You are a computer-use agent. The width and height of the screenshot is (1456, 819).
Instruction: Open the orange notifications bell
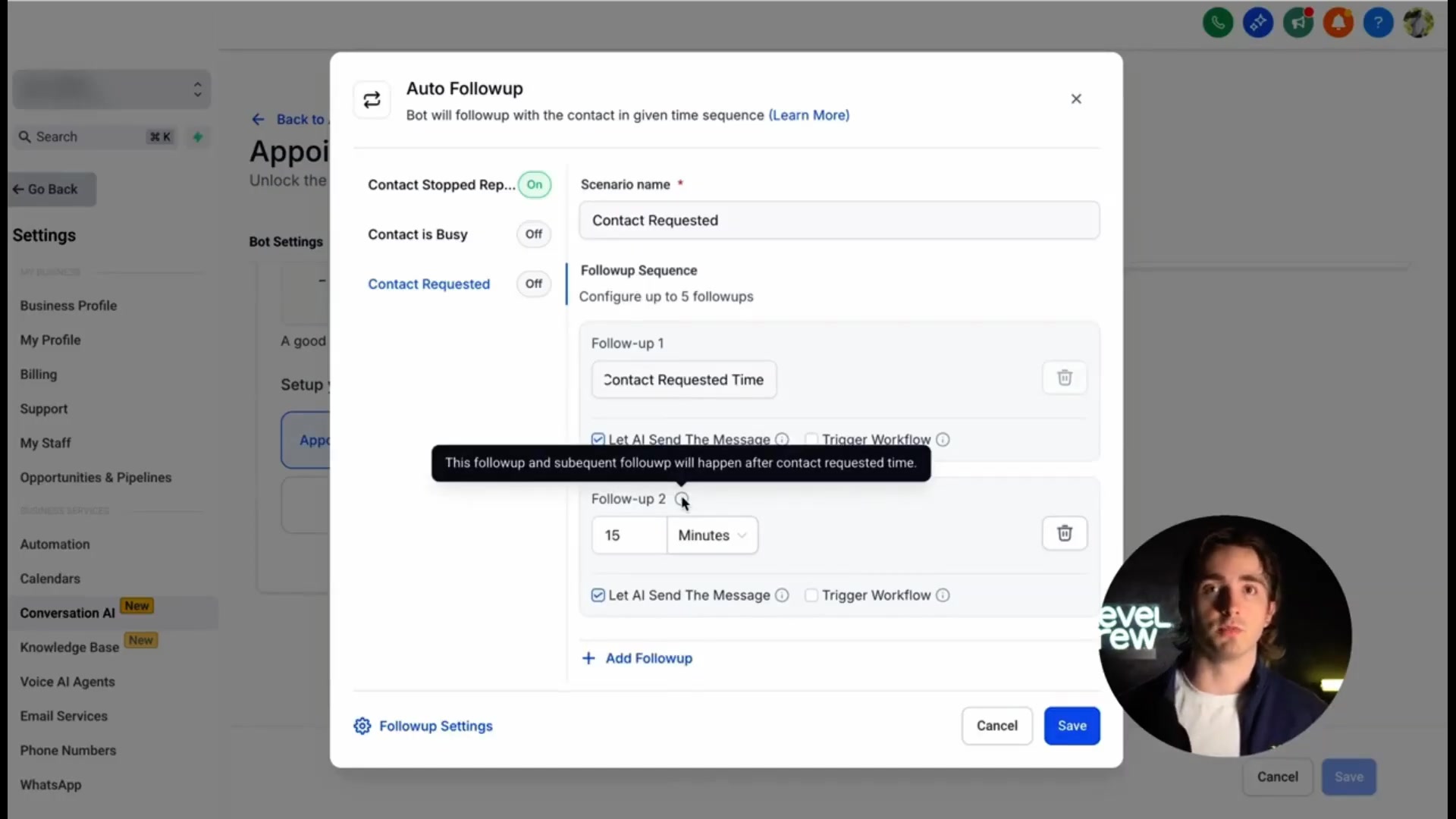tap(1338, 23)
